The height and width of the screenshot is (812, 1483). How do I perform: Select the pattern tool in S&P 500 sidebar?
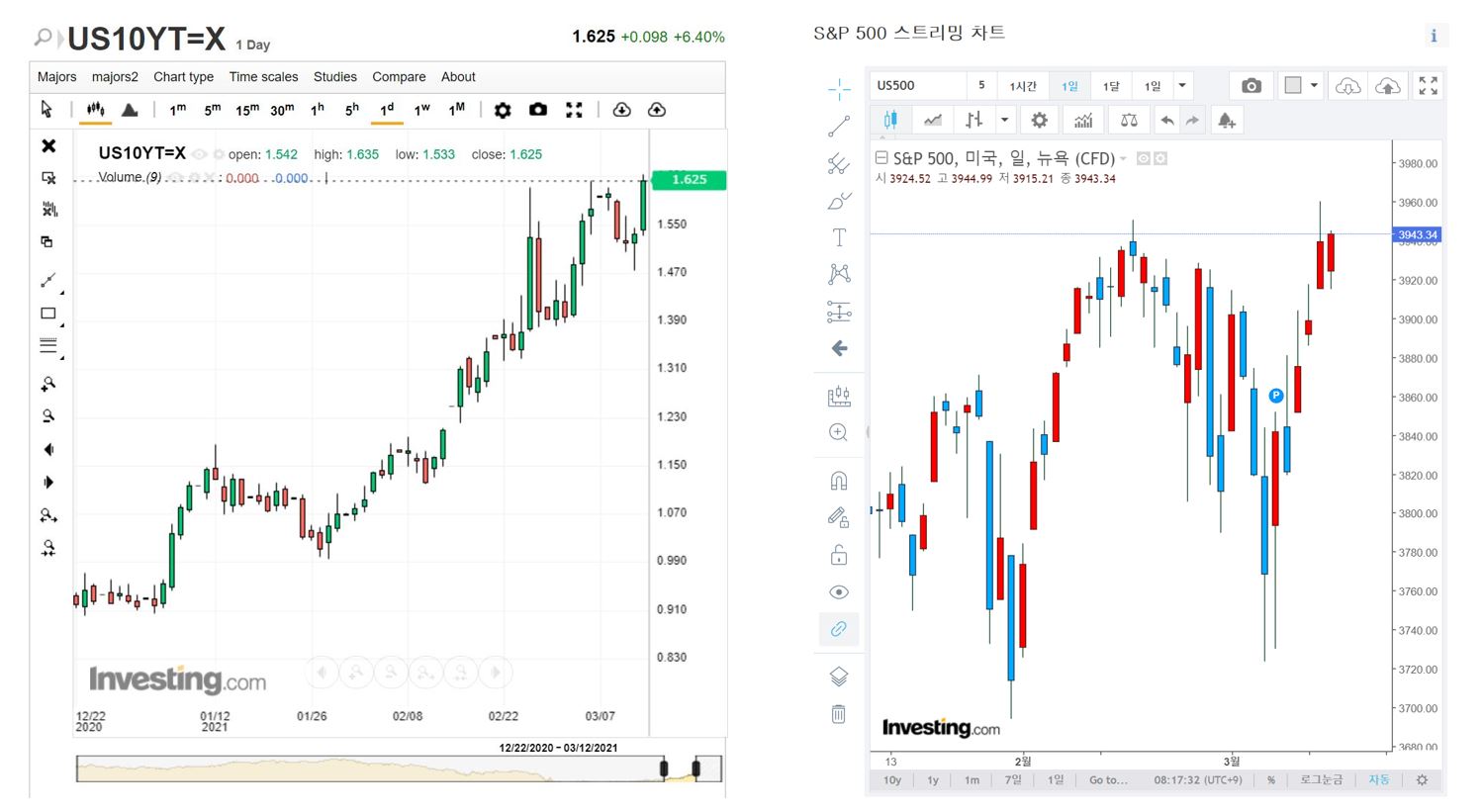pyautogui.click(x=839, y=274)
